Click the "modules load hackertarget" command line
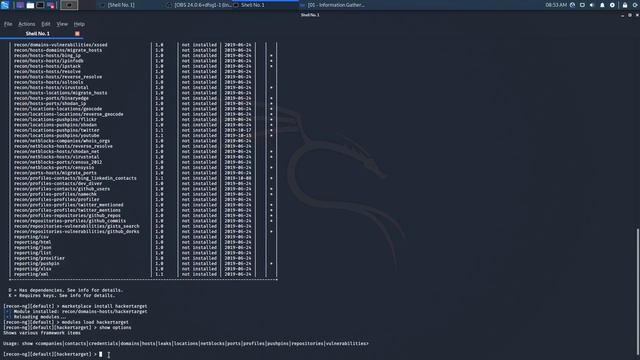Viewport: 640px width, 360px height. pyautogui.click(x=66, y=322)
